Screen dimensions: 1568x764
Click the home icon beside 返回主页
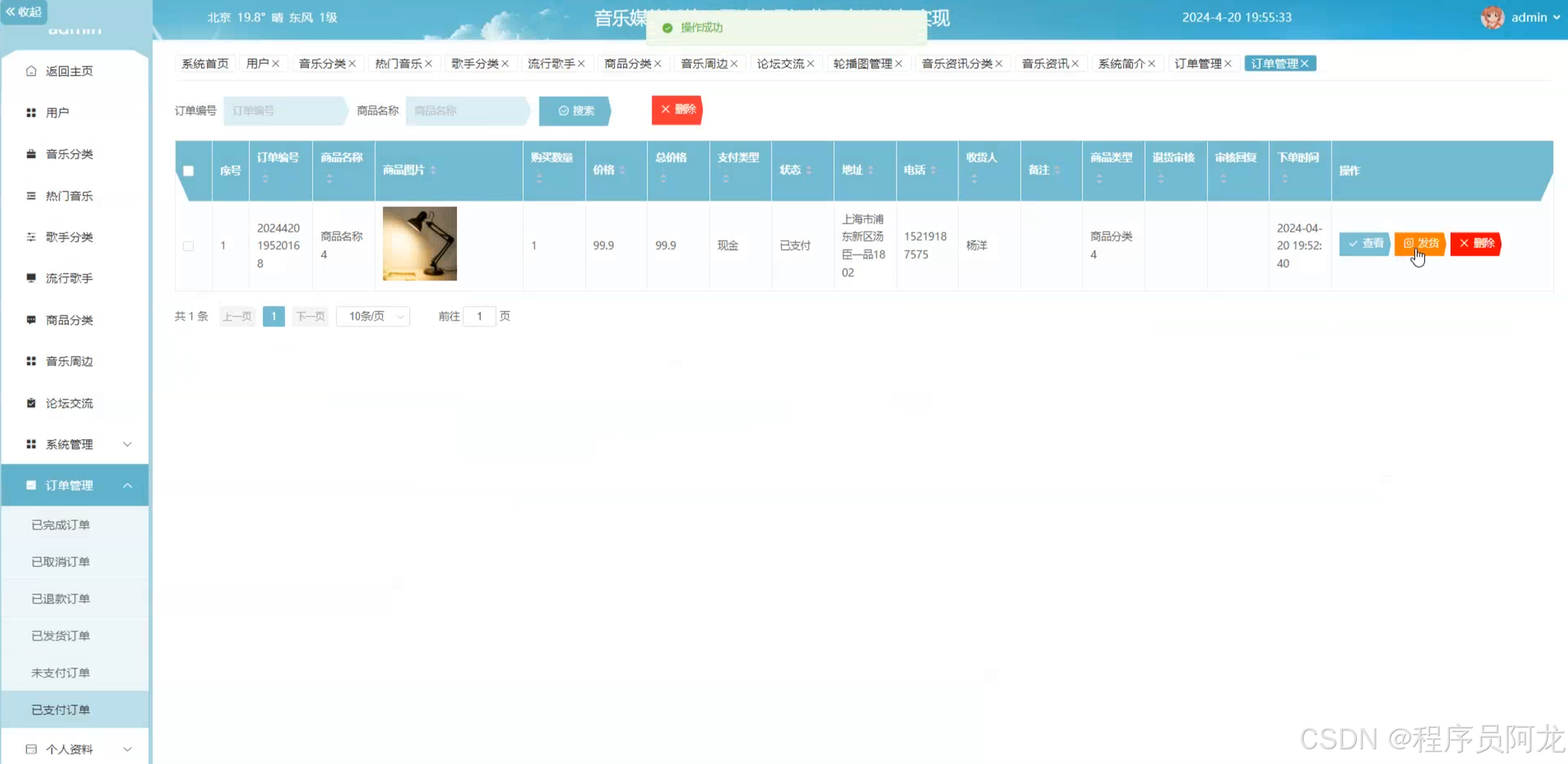31,71
